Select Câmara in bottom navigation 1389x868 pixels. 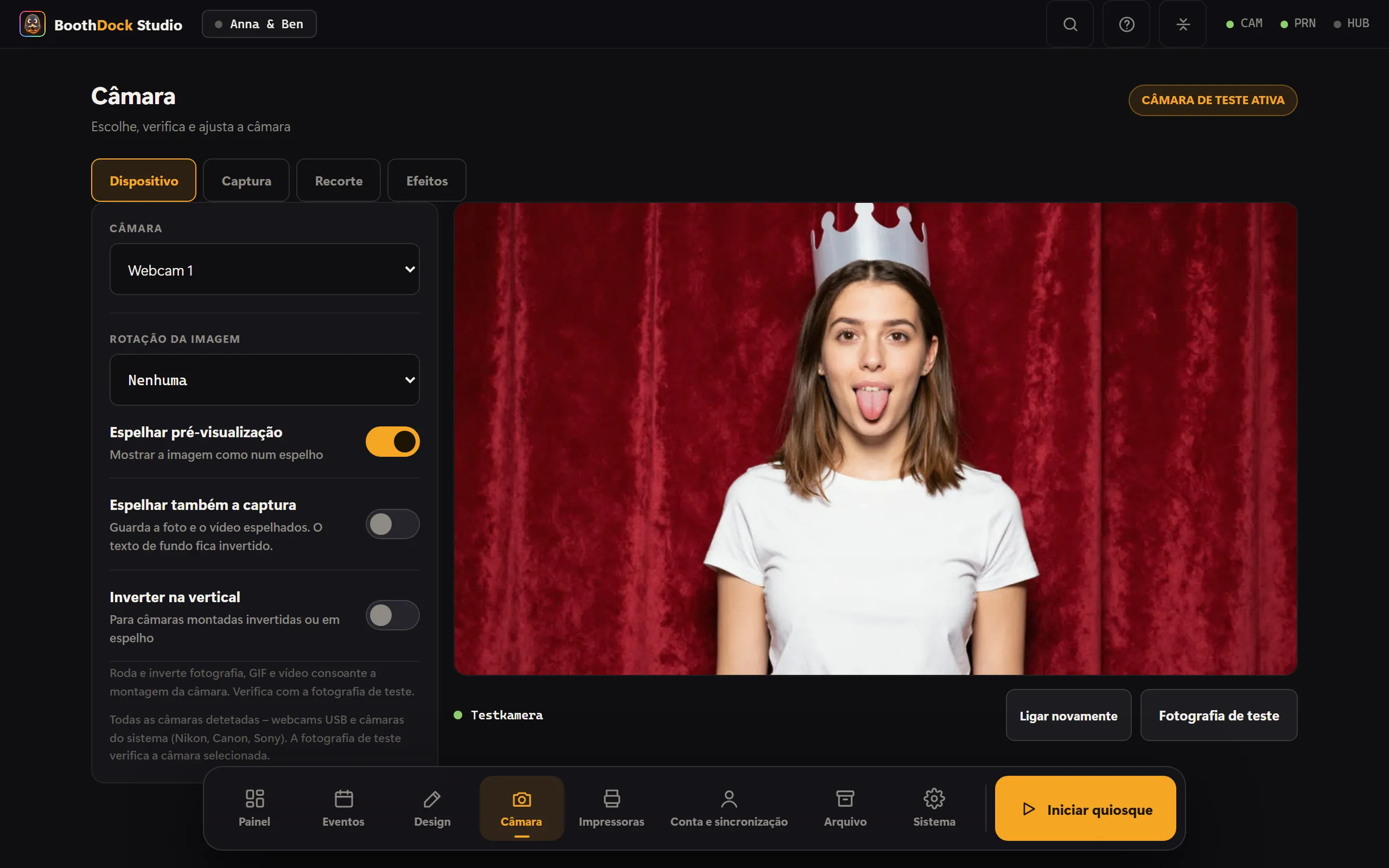point(521,808)
